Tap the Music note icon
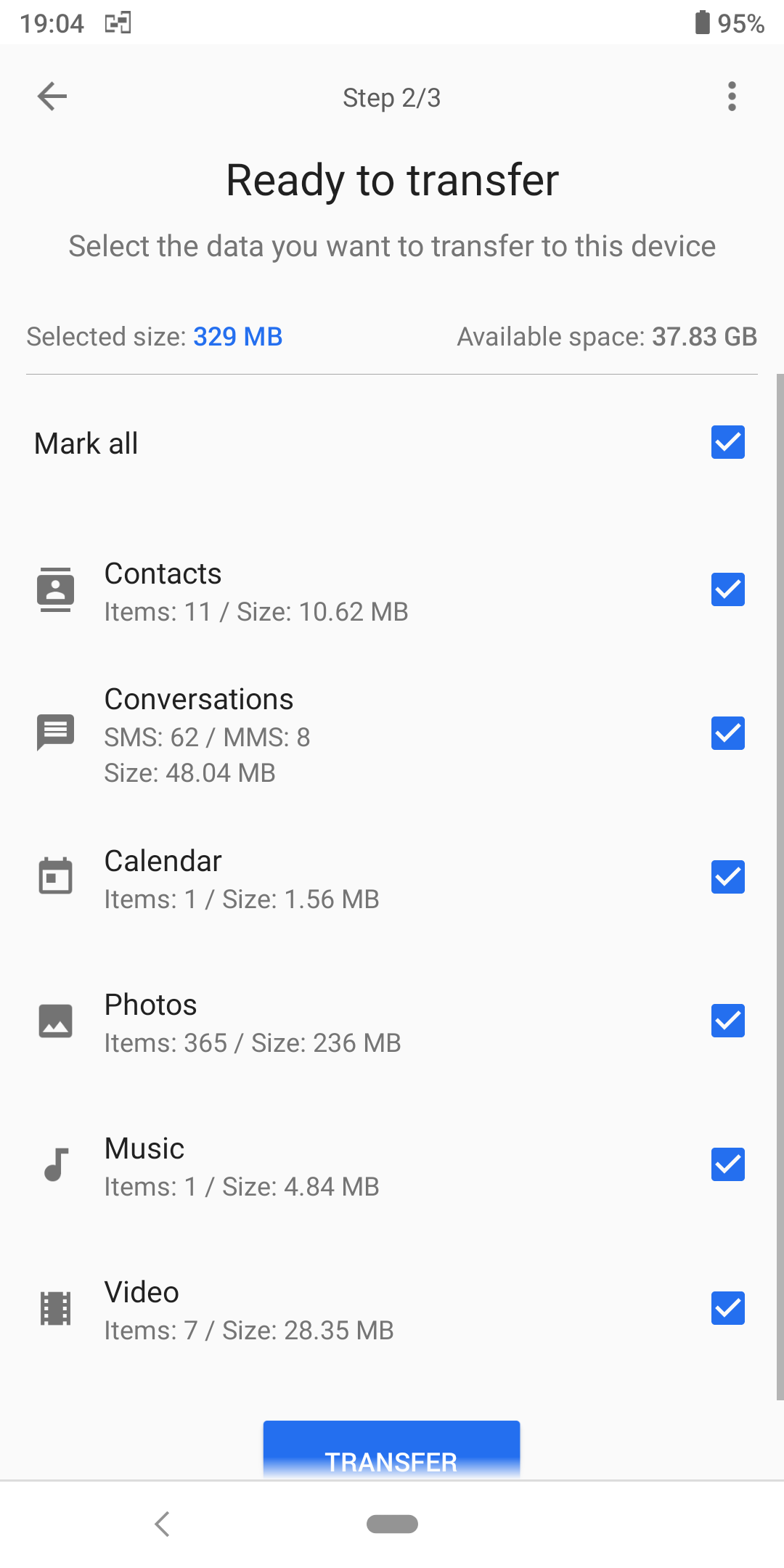This screenshot has height=1568, width=784. click(x=56, y=1164)
